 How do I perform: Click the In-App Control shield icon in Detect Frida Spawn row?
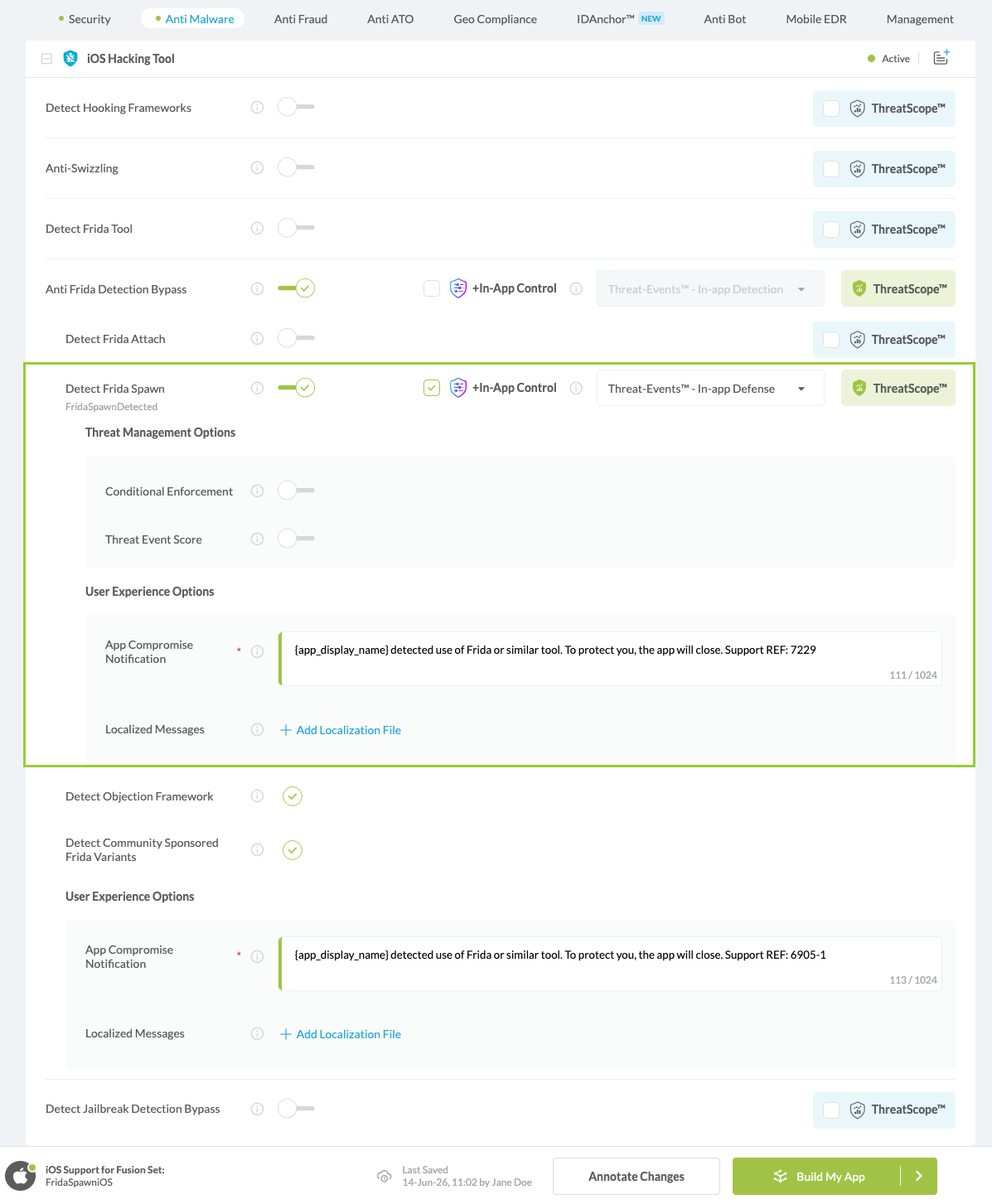pyautogui.click(x=458, y=388)
